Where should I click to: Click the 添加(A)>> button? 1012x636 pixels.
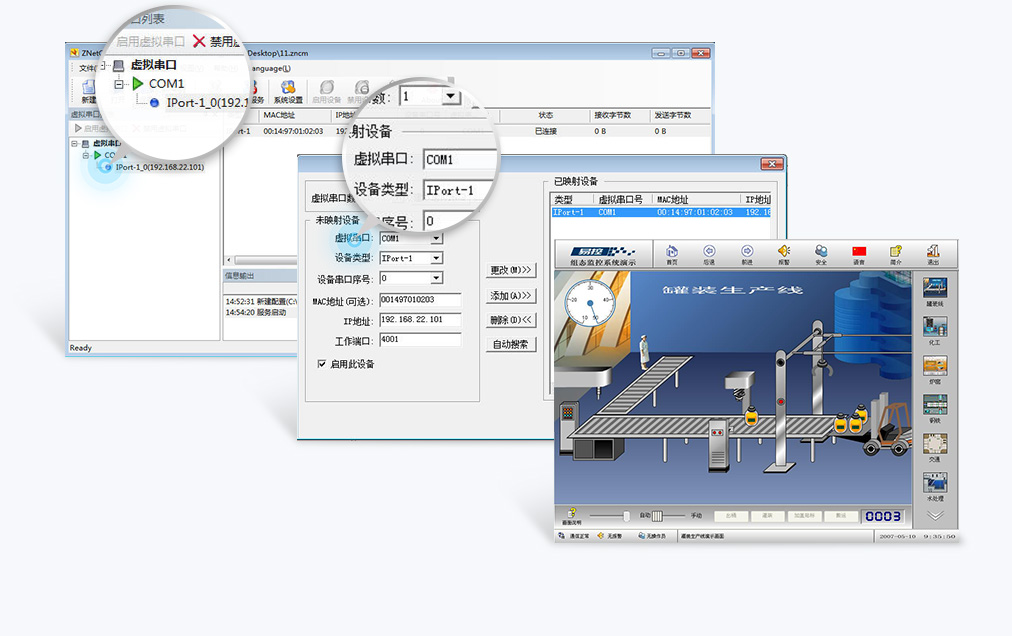coord(511,295)
